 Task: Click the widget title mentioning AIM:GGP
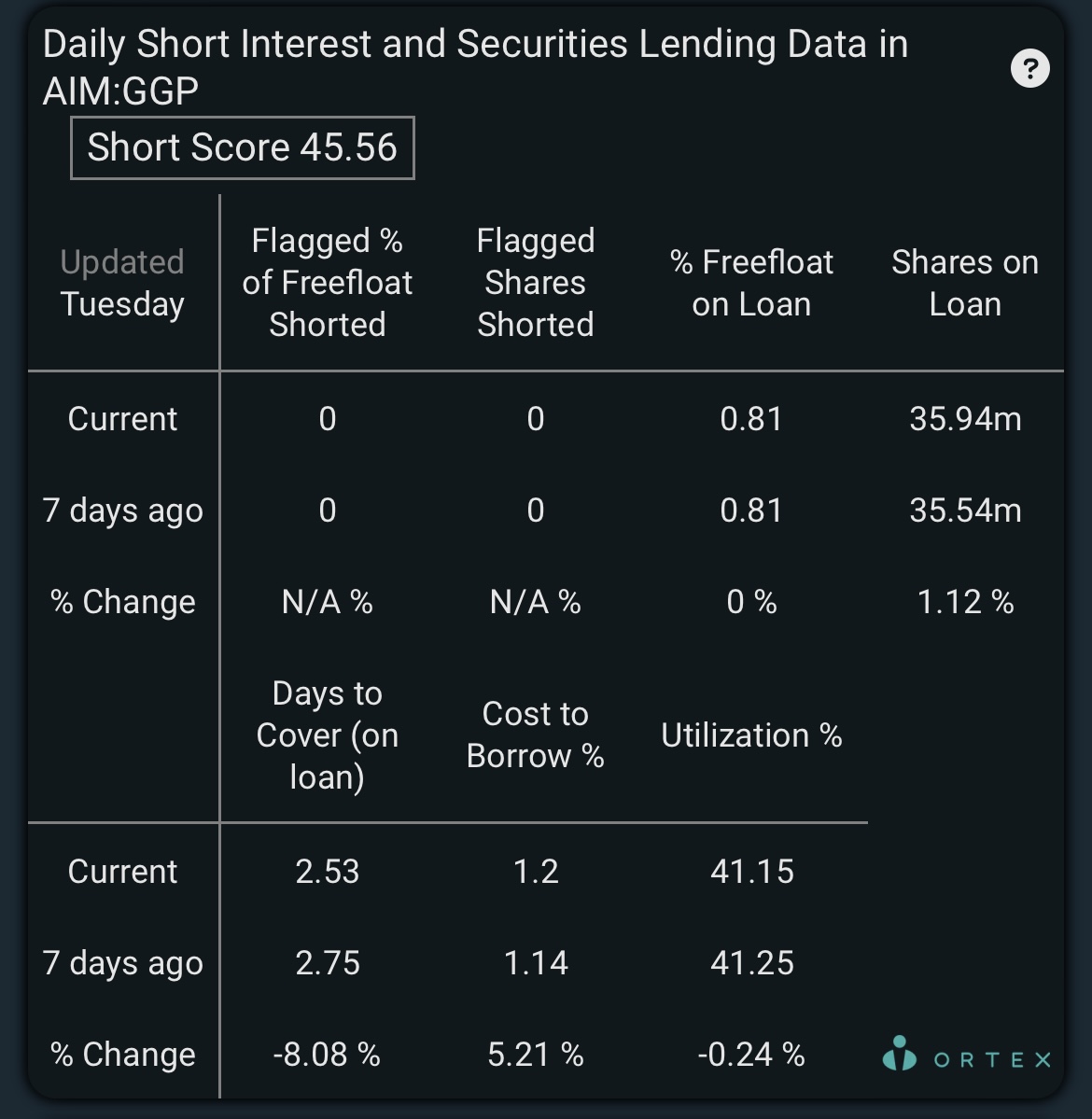click(475, 67)
